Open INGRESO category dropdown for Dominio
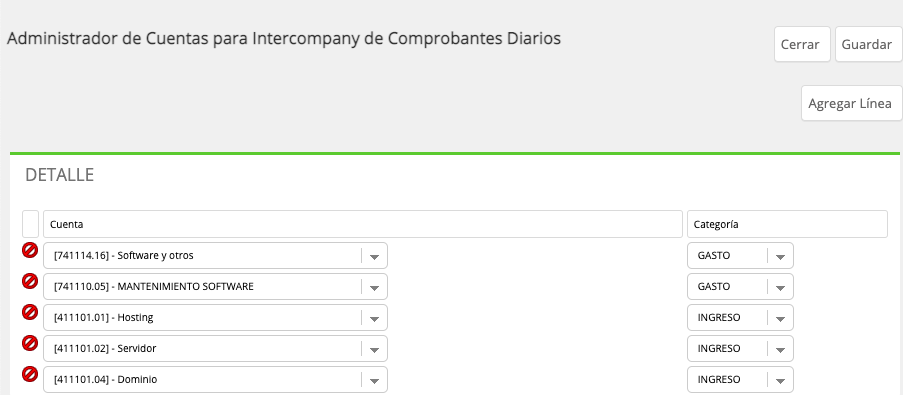The width and height of the screenshot is (903, 395). coord(741,380)
